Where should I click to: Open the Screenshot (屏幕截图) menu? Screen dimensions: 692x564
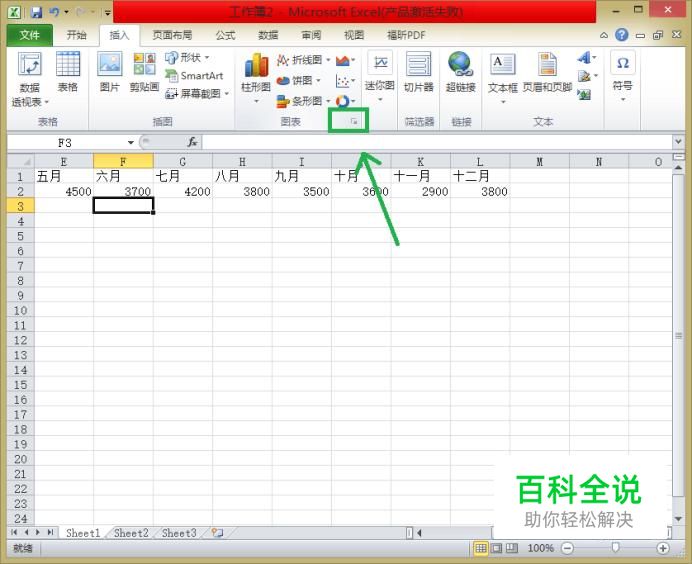[197, 93]
